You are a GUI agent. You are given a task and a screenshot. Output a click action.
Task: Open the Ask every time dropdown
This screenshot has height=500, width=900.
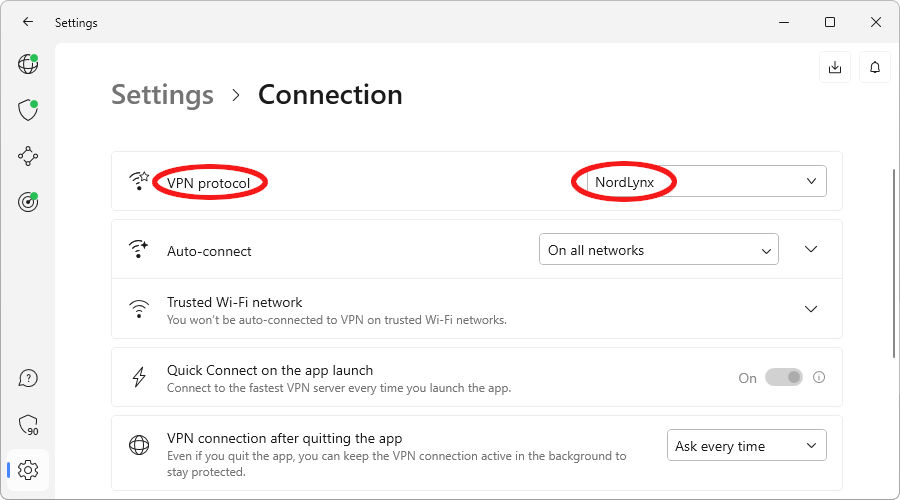[x=747, y=445]
